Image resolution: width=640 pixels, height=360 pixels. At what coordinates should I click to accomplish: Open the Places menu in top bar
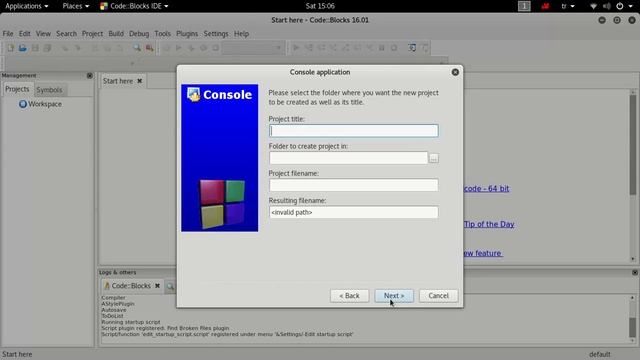click(76, 6)
